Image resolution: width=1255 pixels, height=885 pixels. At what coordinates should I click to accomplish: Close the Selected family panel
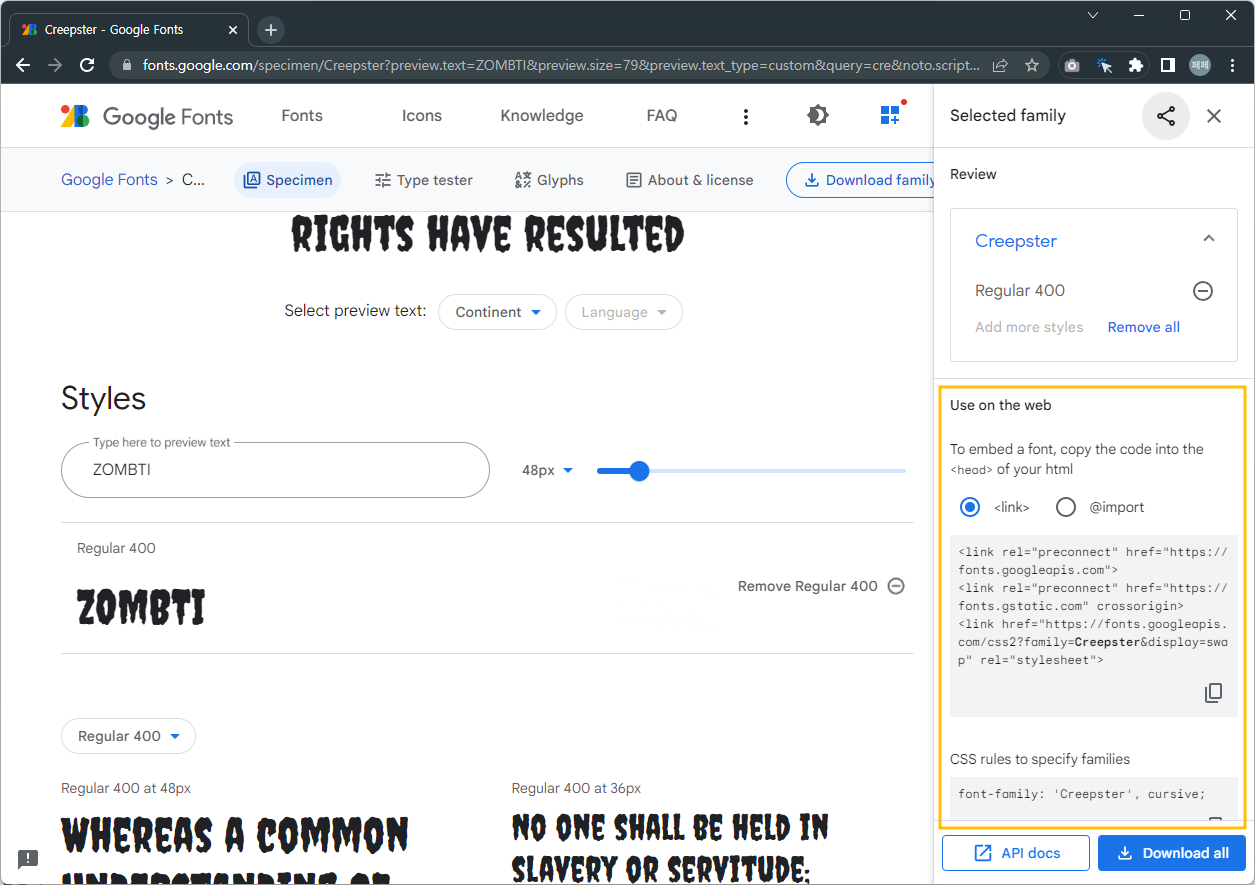click(x=1214, y=116)
